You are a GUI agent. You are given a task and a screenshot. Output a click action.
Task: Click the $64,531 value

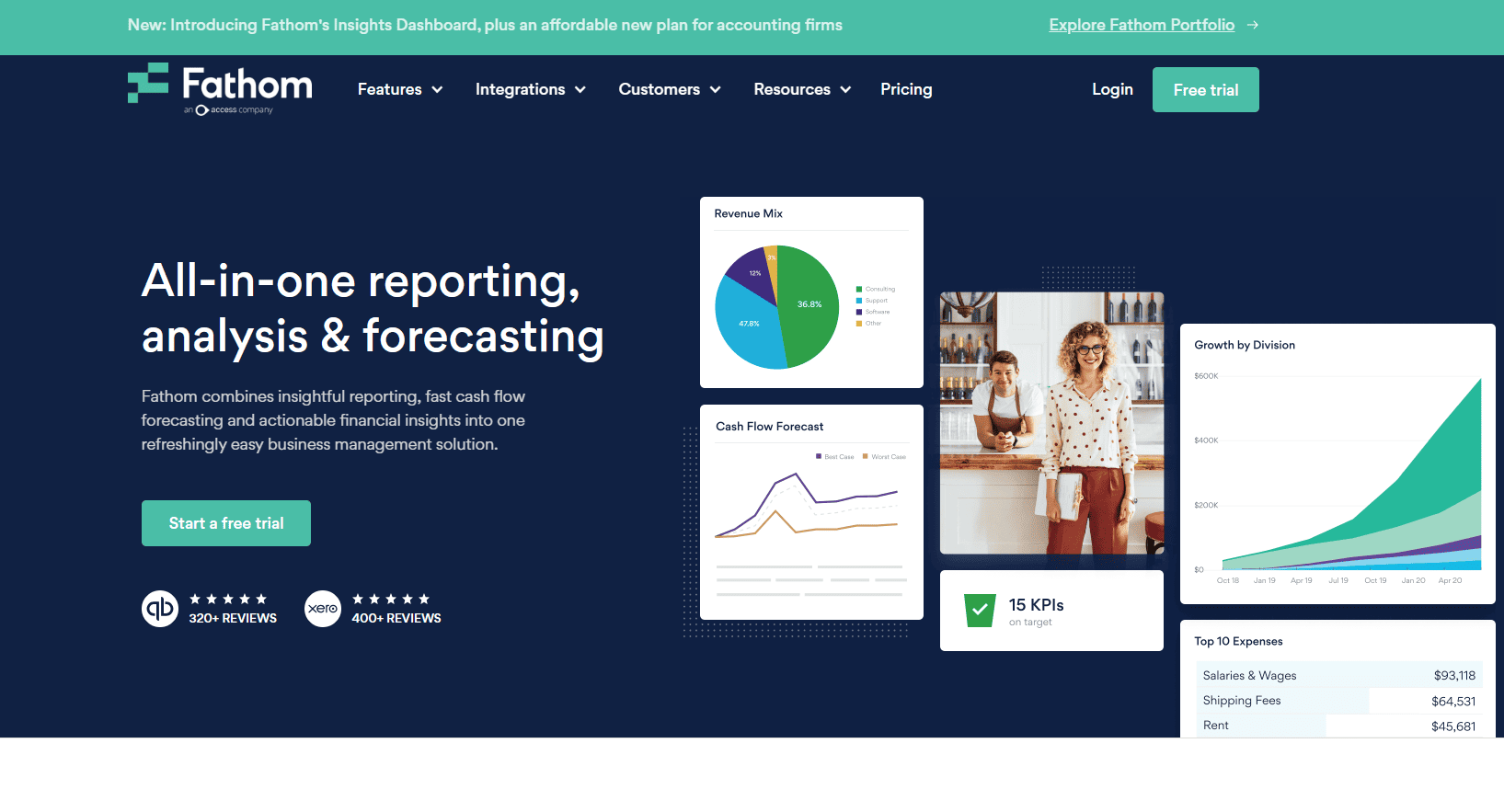1453,701
